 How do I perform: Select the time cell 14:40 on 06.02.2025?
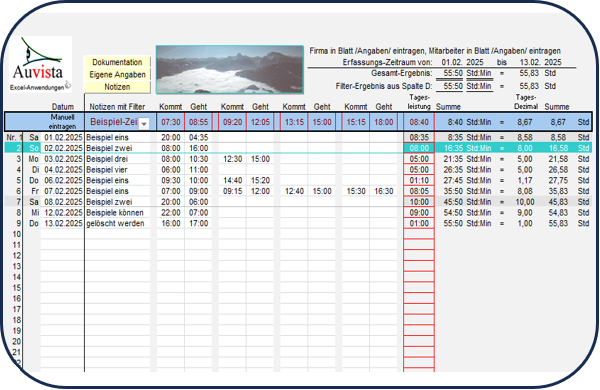pyautogui.click(x=232, y=180)
